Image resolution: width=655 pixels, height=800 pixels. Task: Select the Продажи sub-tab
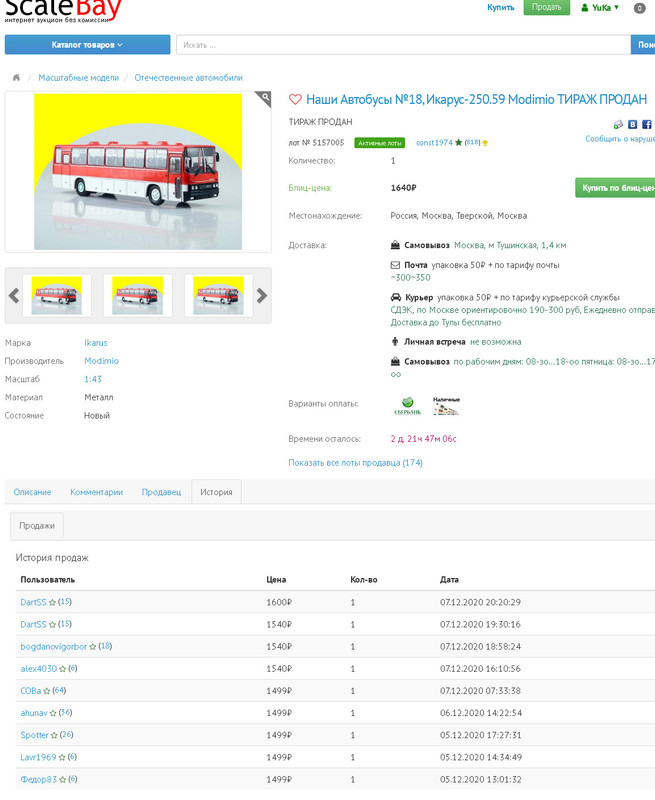click(x=37, y=526)
